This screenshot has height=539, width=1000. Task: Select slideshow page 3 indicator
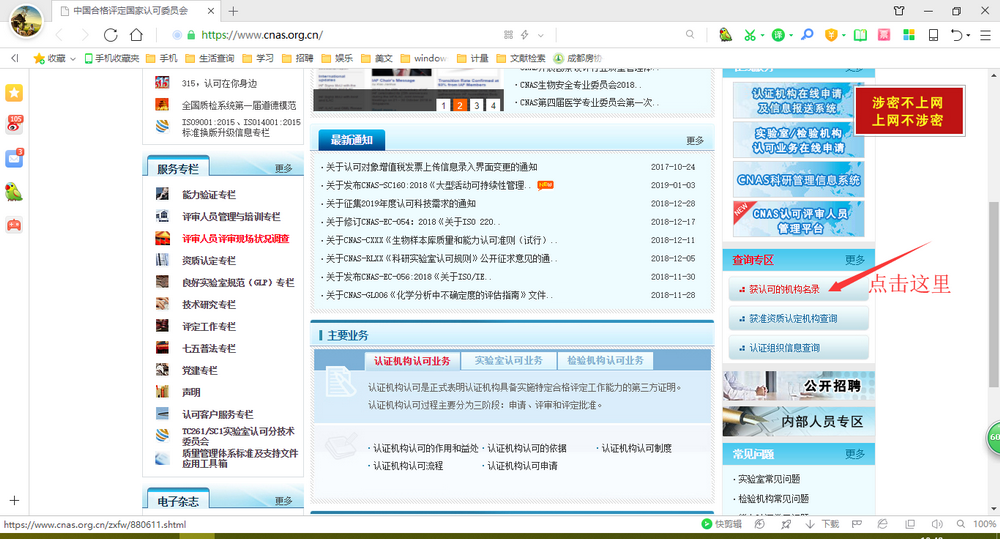[x=476, y=105]
